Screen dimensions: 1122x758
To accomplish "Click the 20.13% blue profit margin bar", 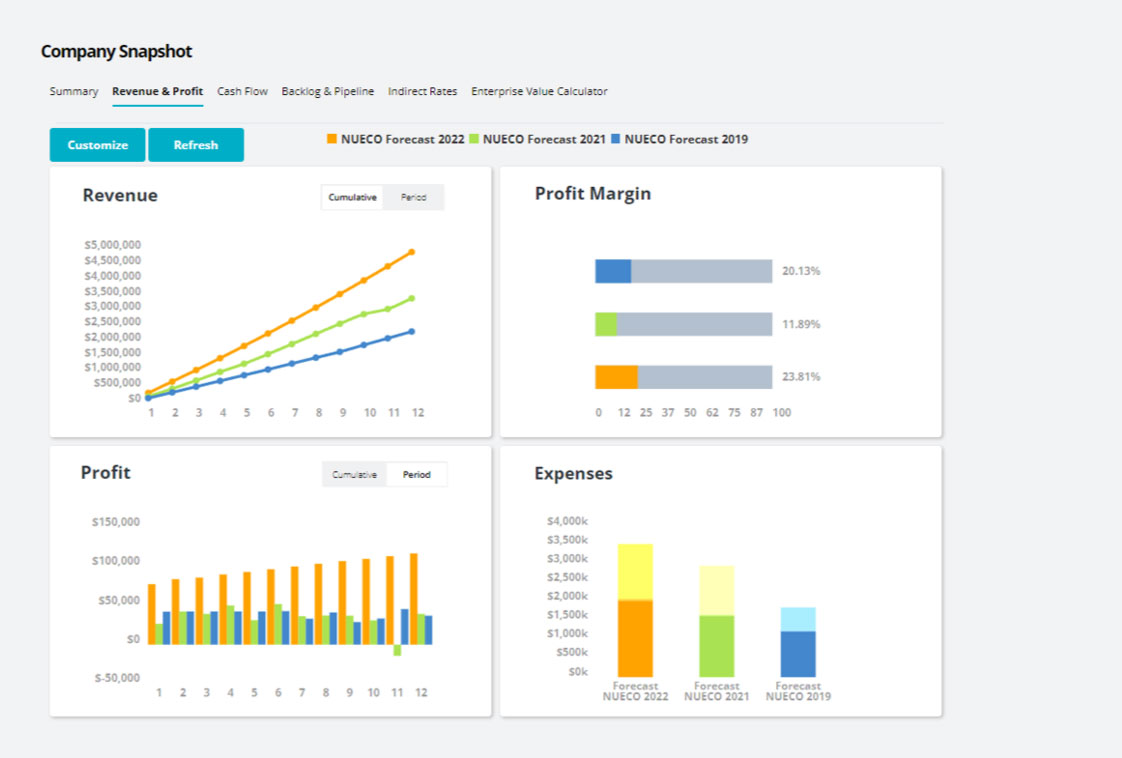I will (612, 271).
